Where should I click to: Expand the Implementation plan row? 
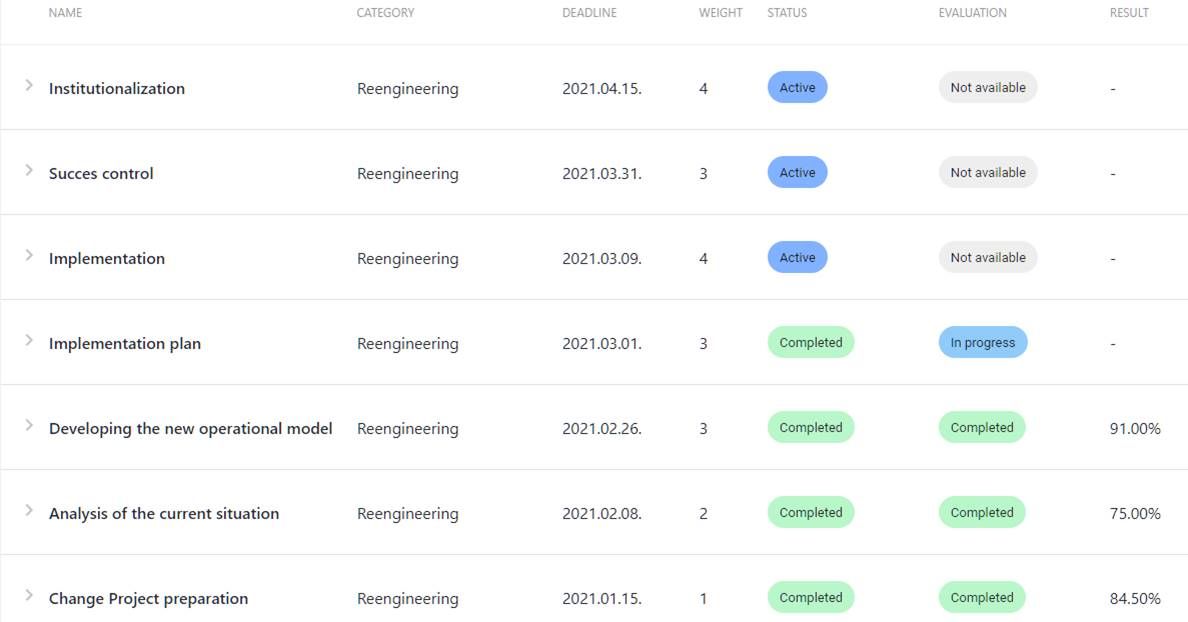(29, 341)
